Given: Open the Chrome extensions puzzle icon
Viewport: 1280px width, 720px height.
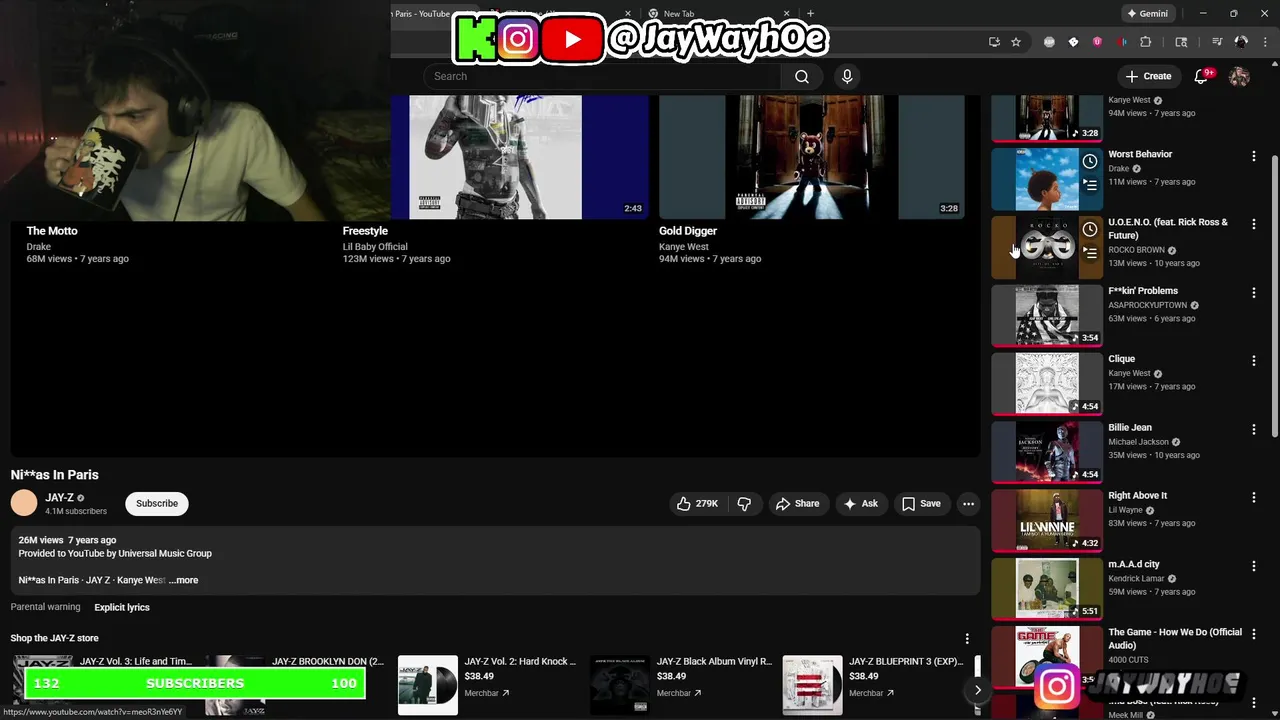Looking at the screenshot, I should point(1146,42).
